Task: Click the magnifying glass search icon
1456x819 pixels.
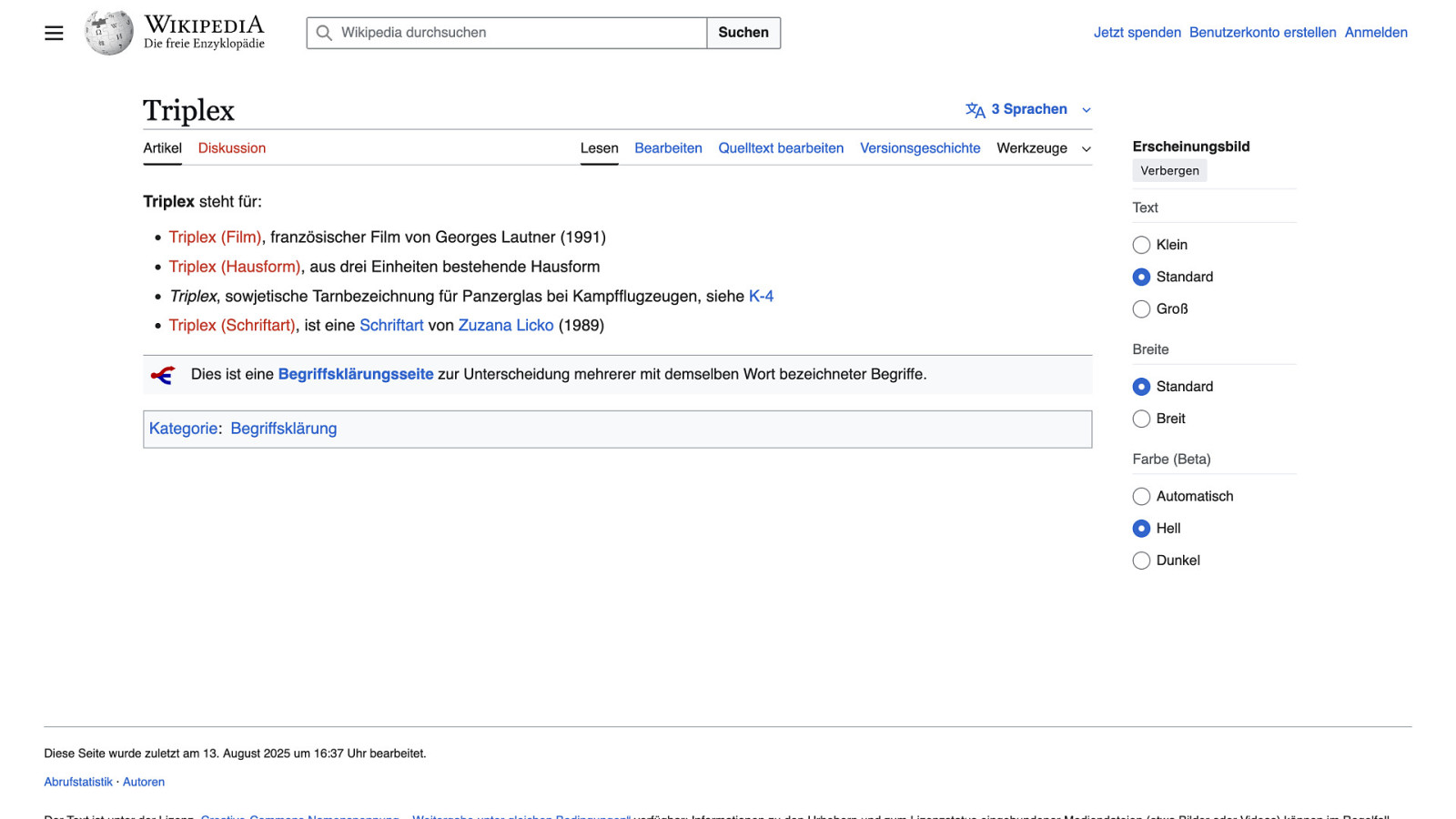Action: coord(324,33)
